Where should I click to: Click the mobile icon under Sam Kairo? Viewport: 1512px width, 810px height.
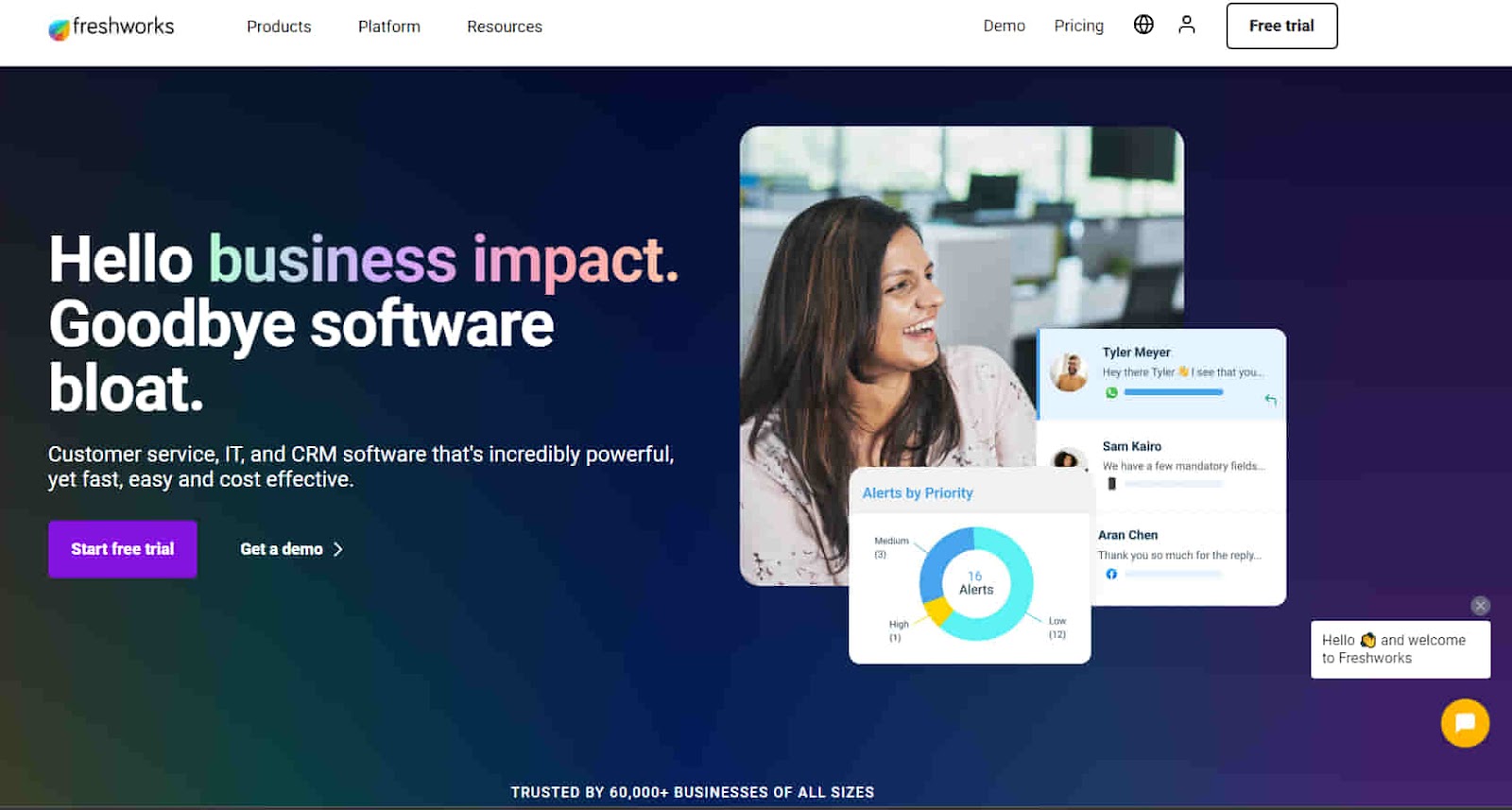(1111, 484)
